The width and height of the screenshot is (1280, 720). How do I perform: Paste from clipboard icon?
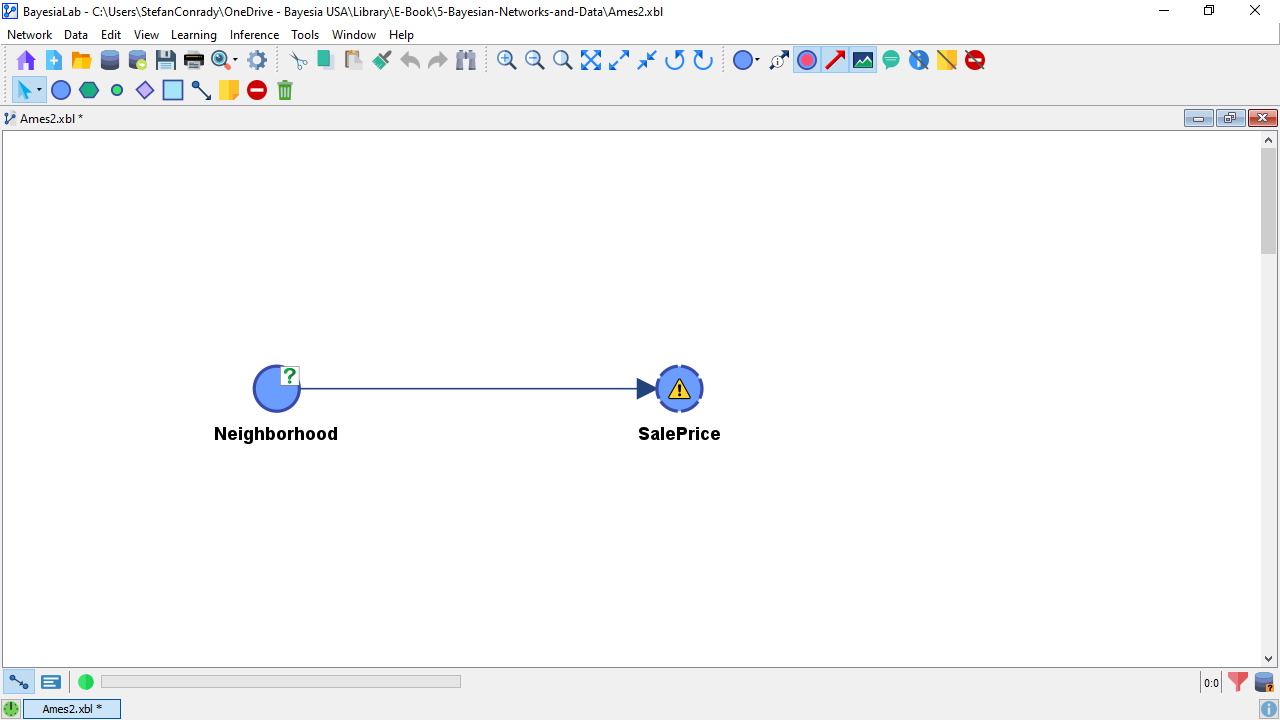coord(354,60)
